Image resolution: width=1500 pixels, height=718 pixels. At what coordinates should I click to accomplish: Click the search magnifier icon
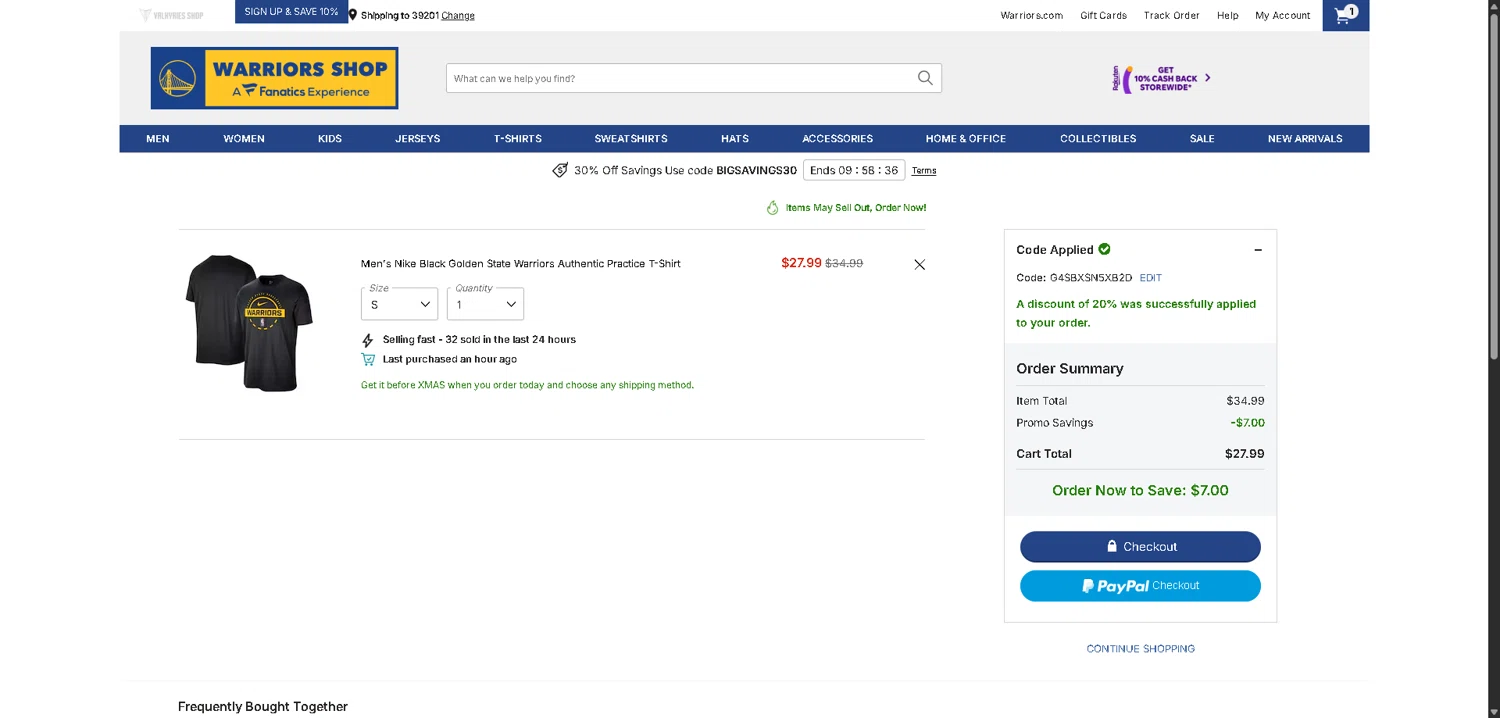925,78
